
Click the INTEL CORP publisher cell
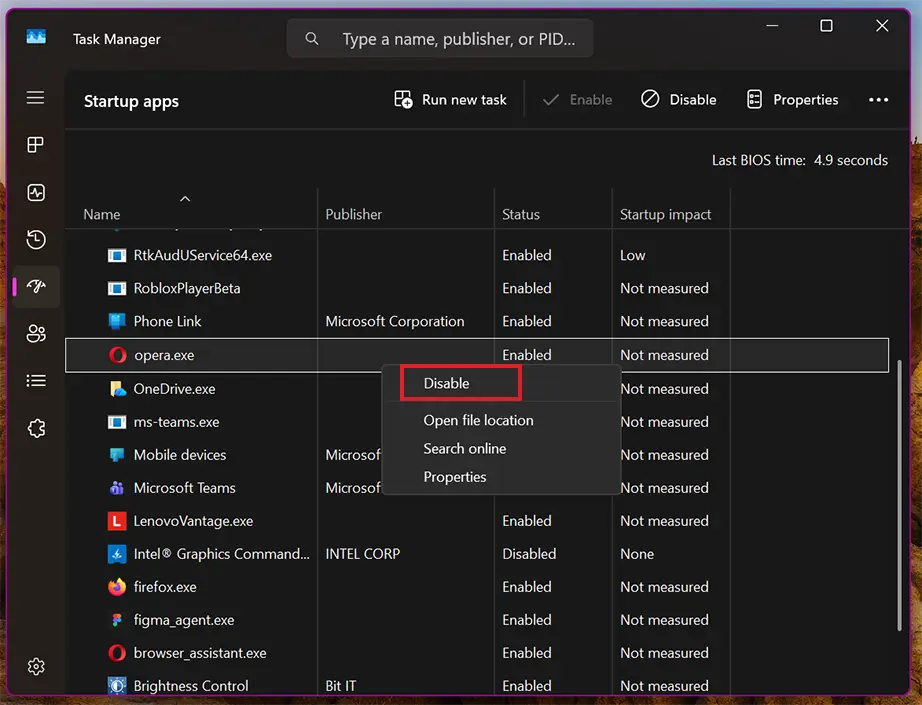[362, 554]
